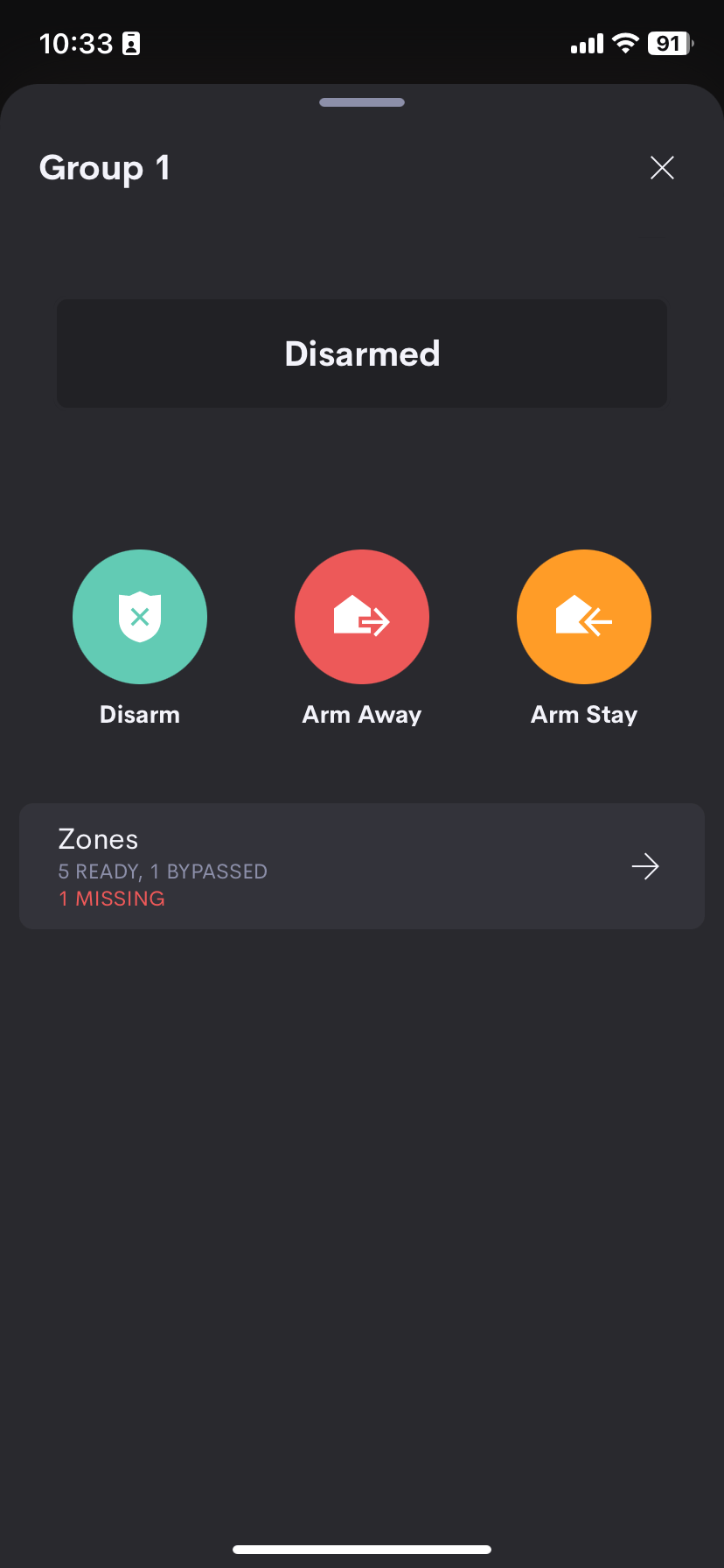Tap the home indicator bar at the bottom

pos(362,1549)
